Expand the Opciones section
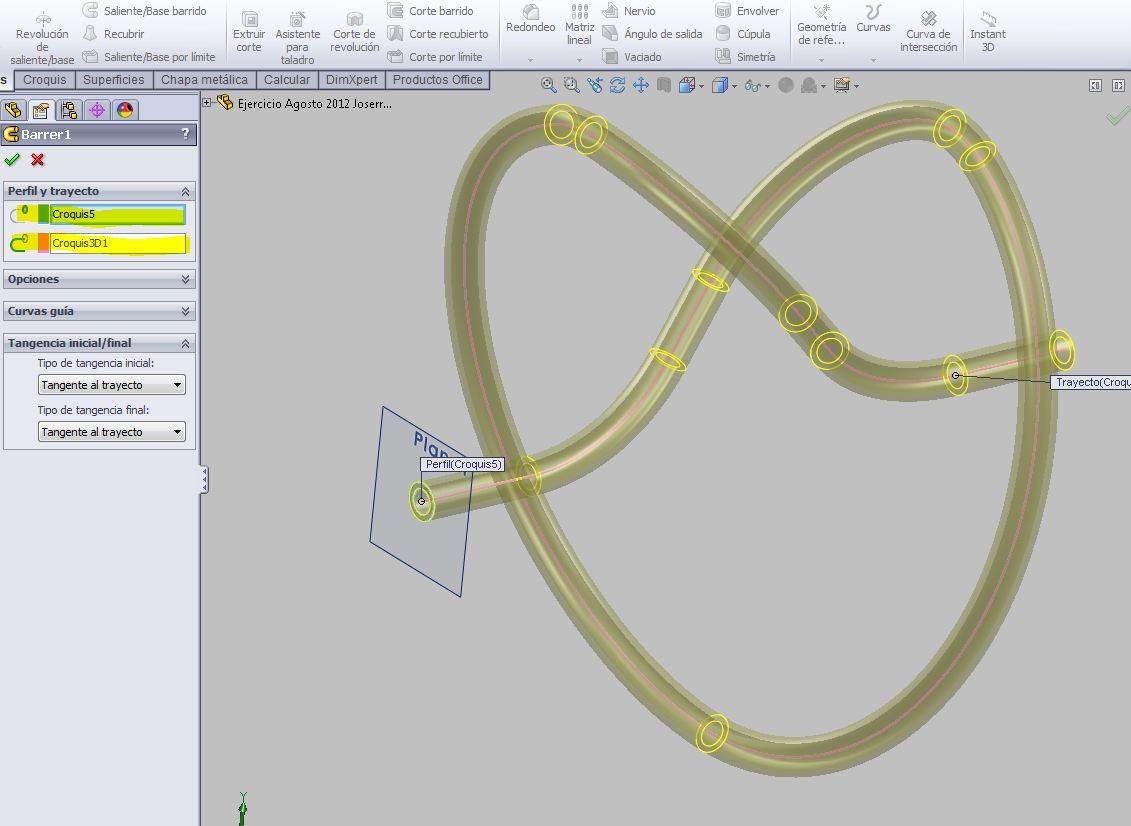The height and width of the screenshot is (826, 1131). point(186,279)
